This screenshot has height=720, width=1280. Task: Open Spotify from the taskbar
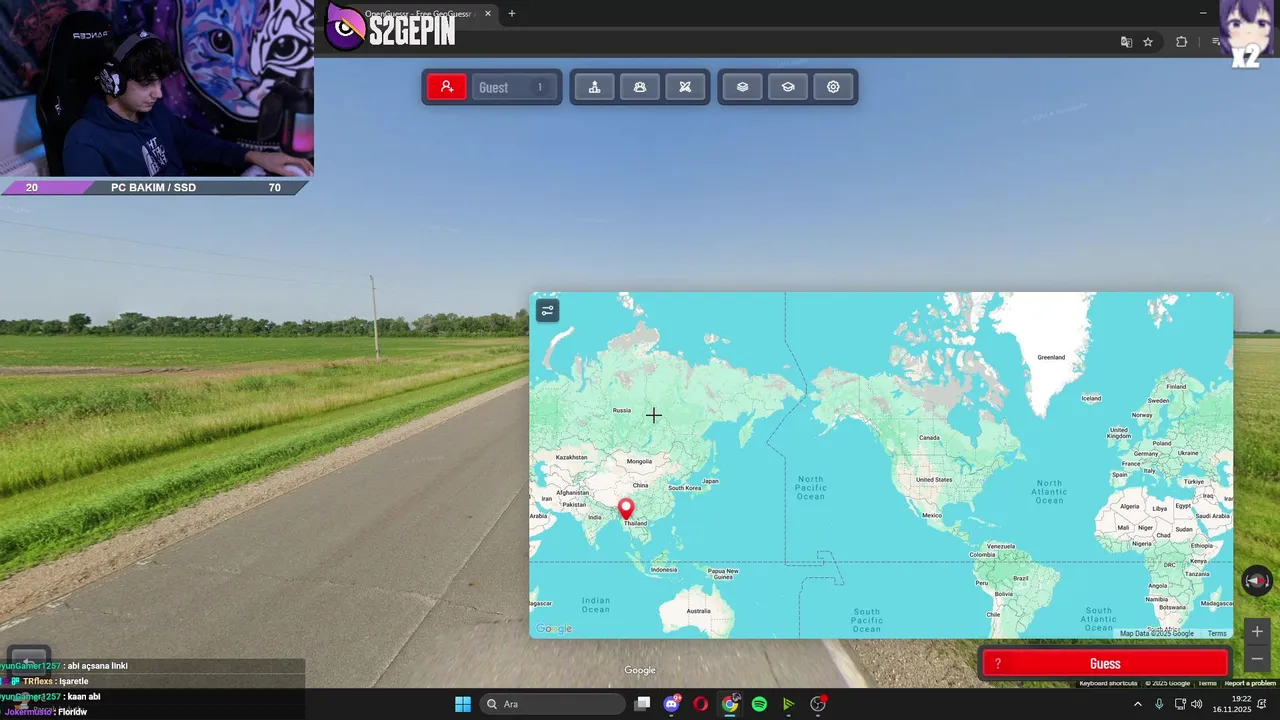[x=759, y=704]
